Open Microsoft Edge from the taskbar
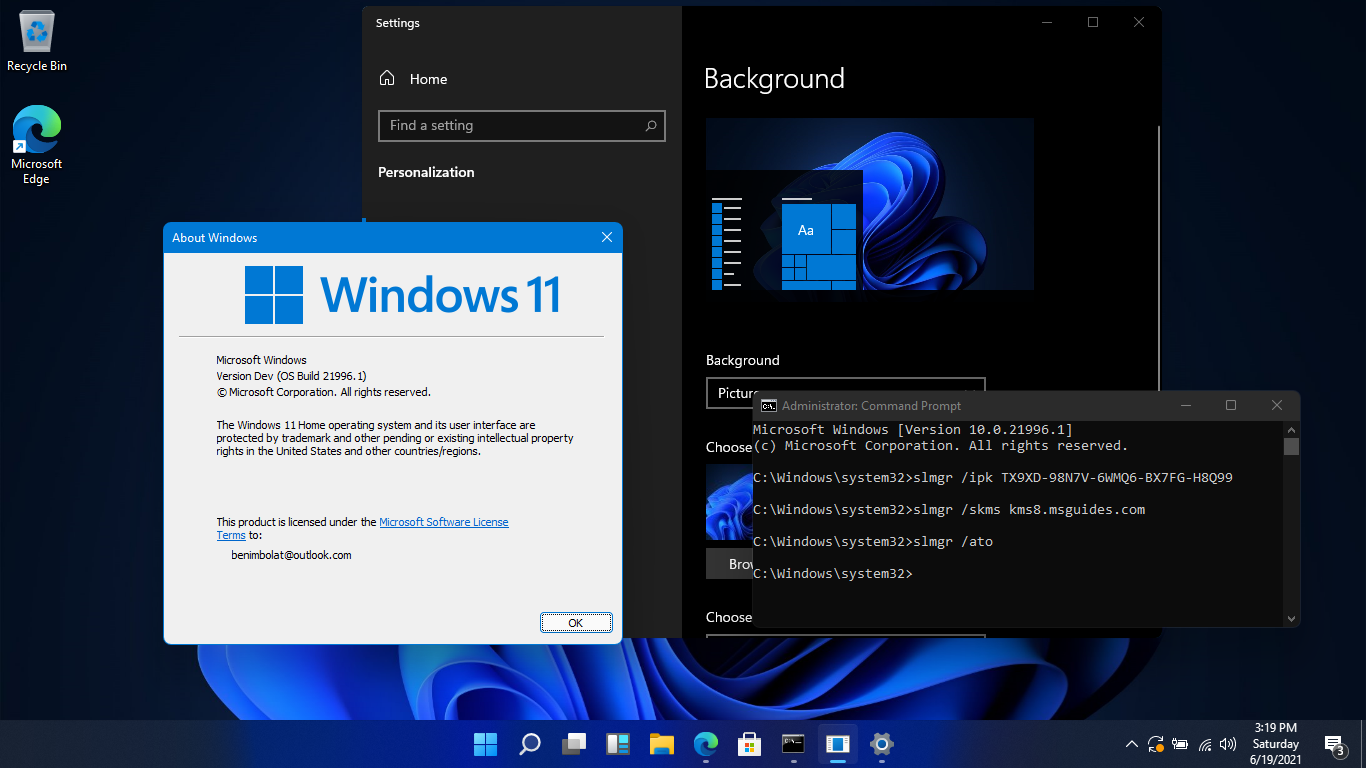Image resolution: width=1366 pixels, height=768 pixels. coord(706,744)
